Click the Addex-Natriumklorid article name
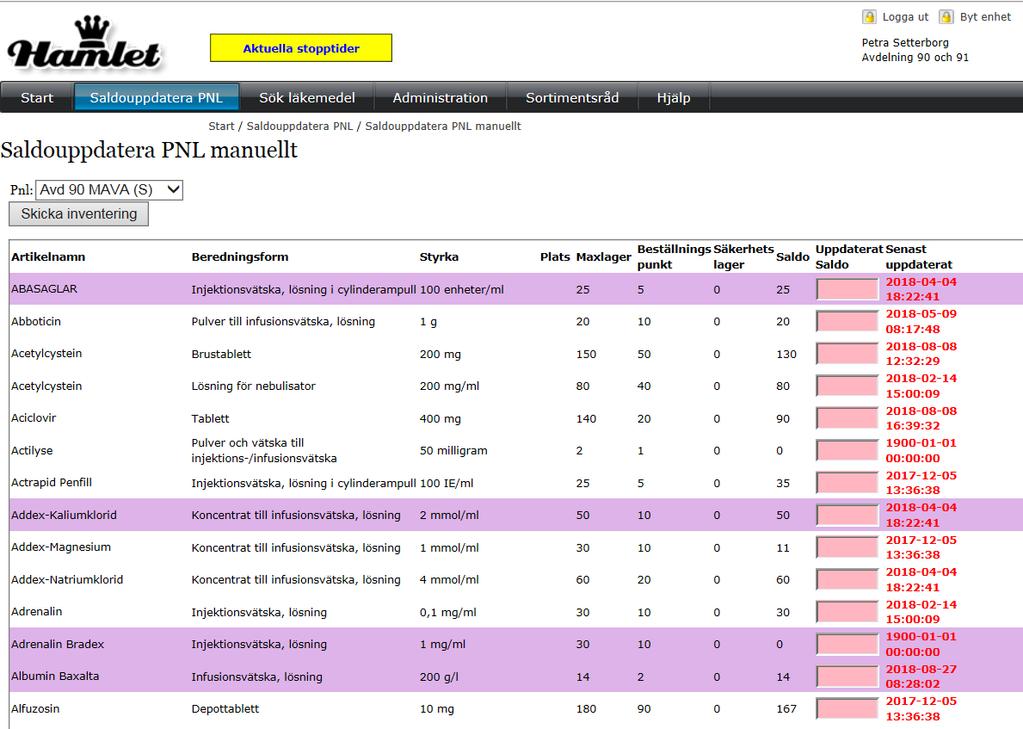The height and width of the screenshot is (729, 1023). point(67,580)
